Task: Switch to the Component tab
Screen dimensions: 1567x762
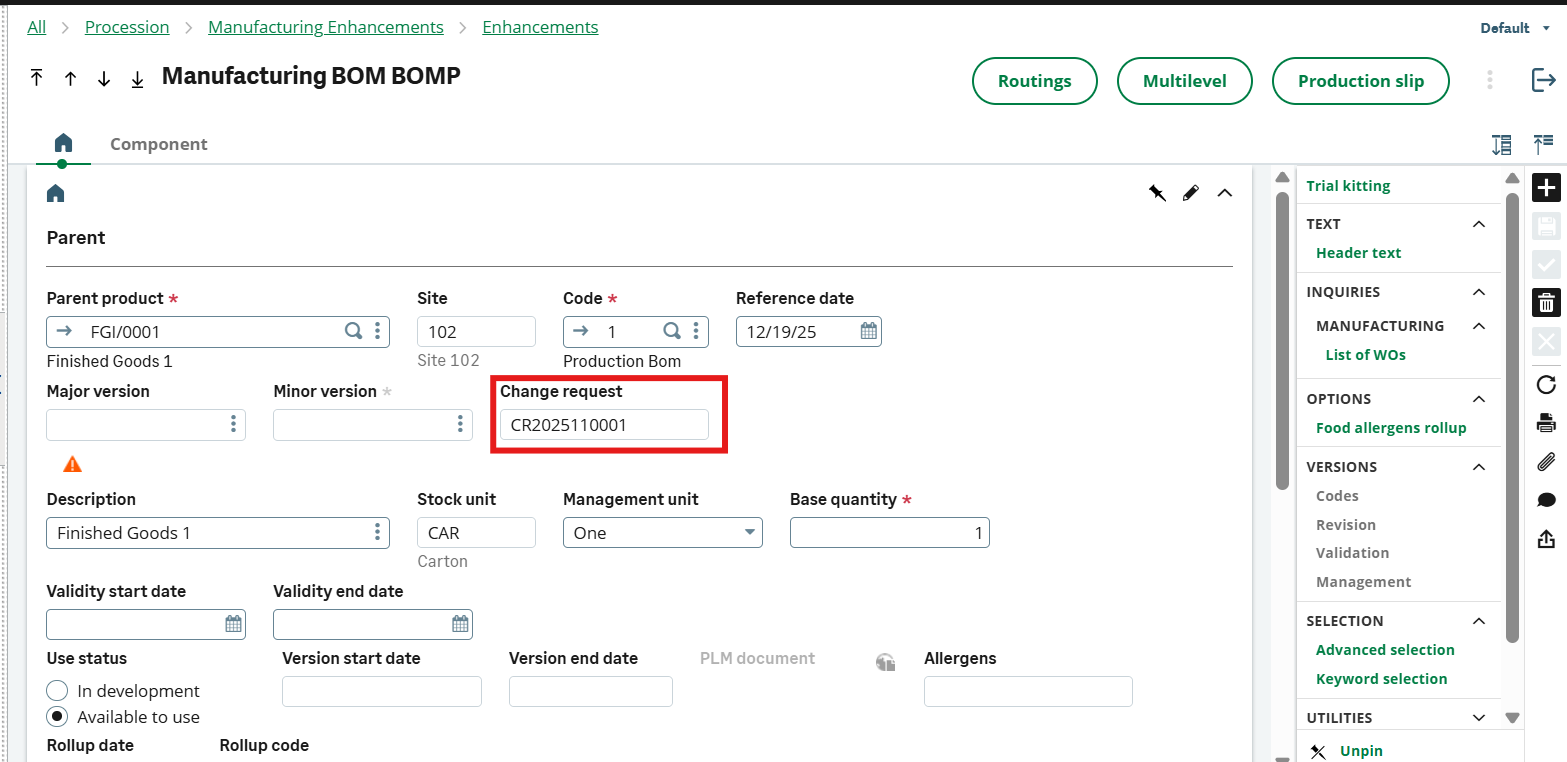Action: [x=158, y=144]
